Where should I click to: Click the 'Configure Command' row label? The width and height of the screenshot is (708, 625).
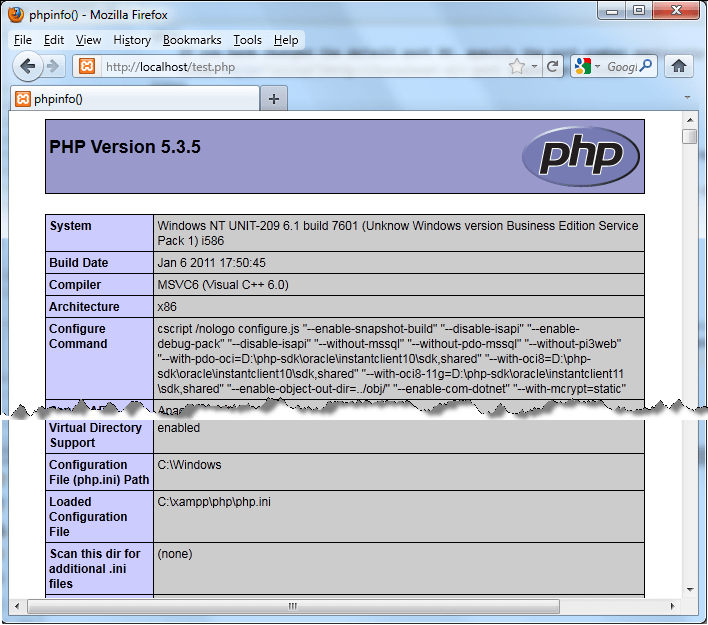click(x=78, y=336)
